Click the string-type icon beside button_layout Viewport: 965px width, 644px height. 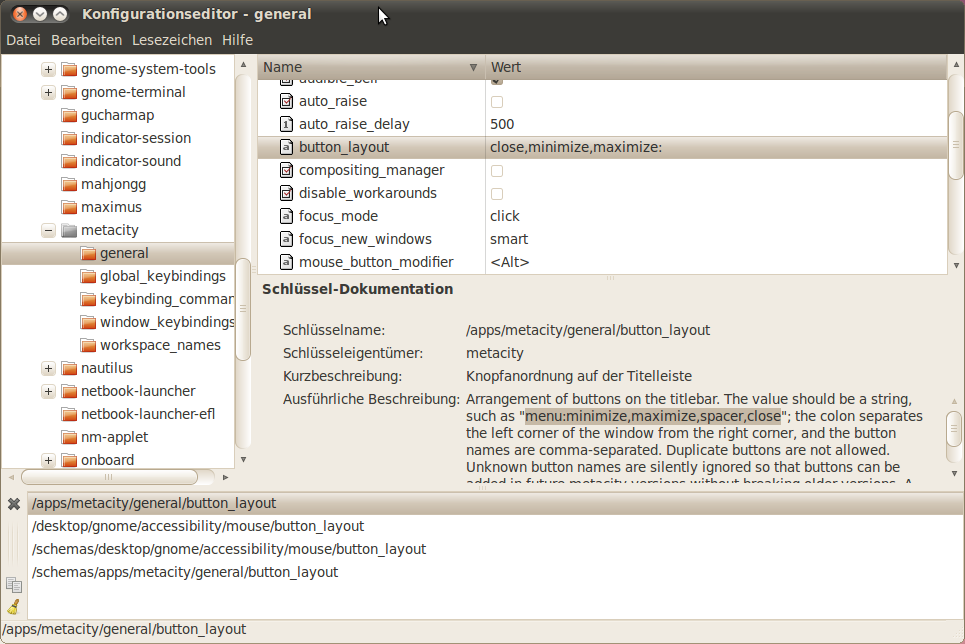coord(286,147)
